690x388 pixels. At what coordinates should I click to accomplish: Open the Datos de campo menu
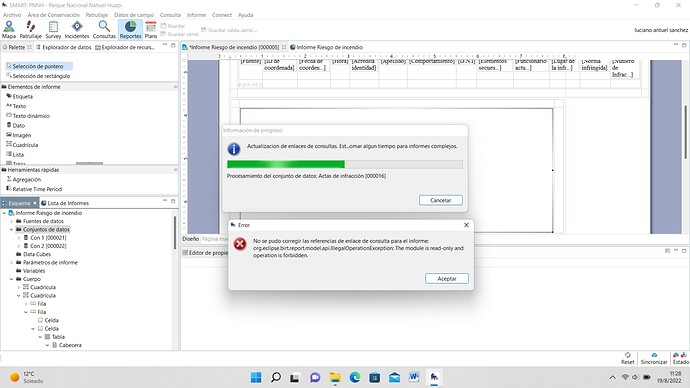[134, 15]
